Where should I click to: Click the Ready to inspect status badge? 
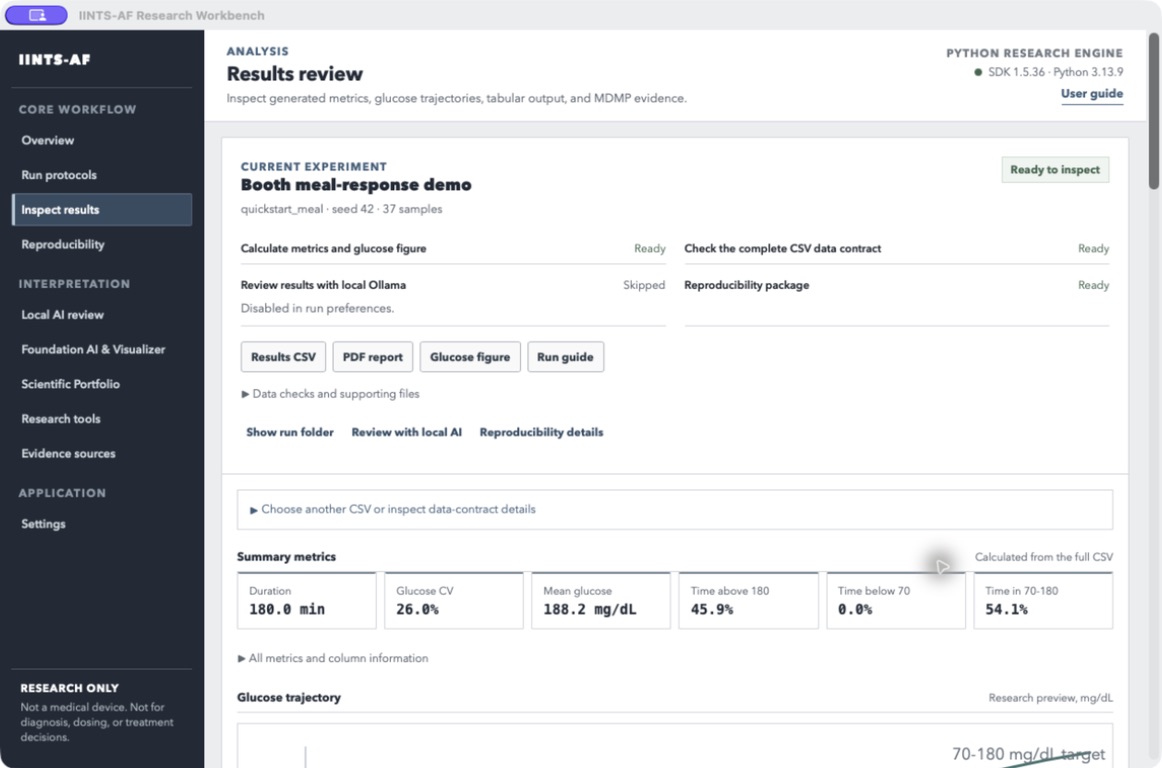click(1055, 170)
